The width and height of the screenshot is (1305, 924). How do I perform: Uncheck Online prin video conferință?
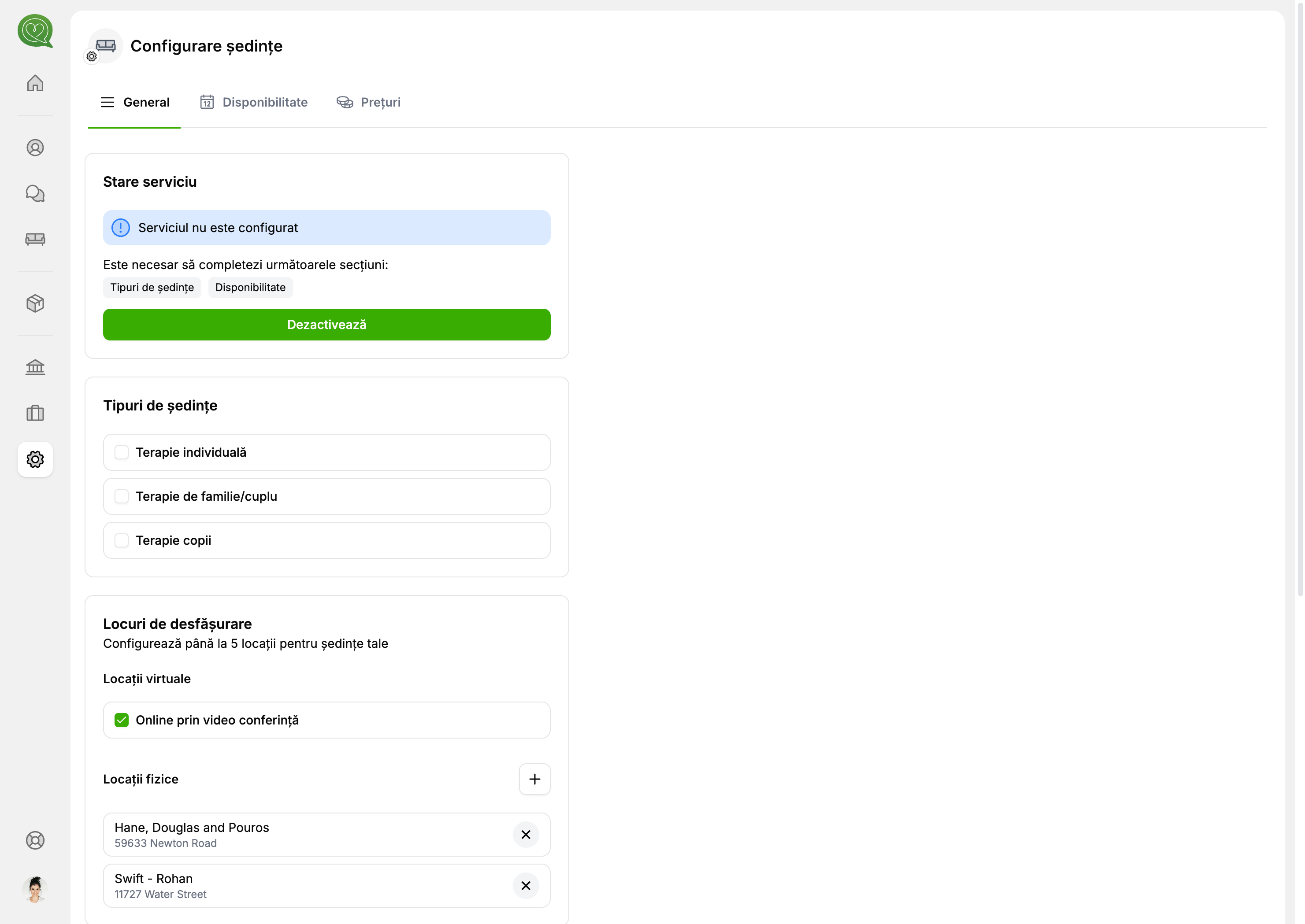[121, 721]
